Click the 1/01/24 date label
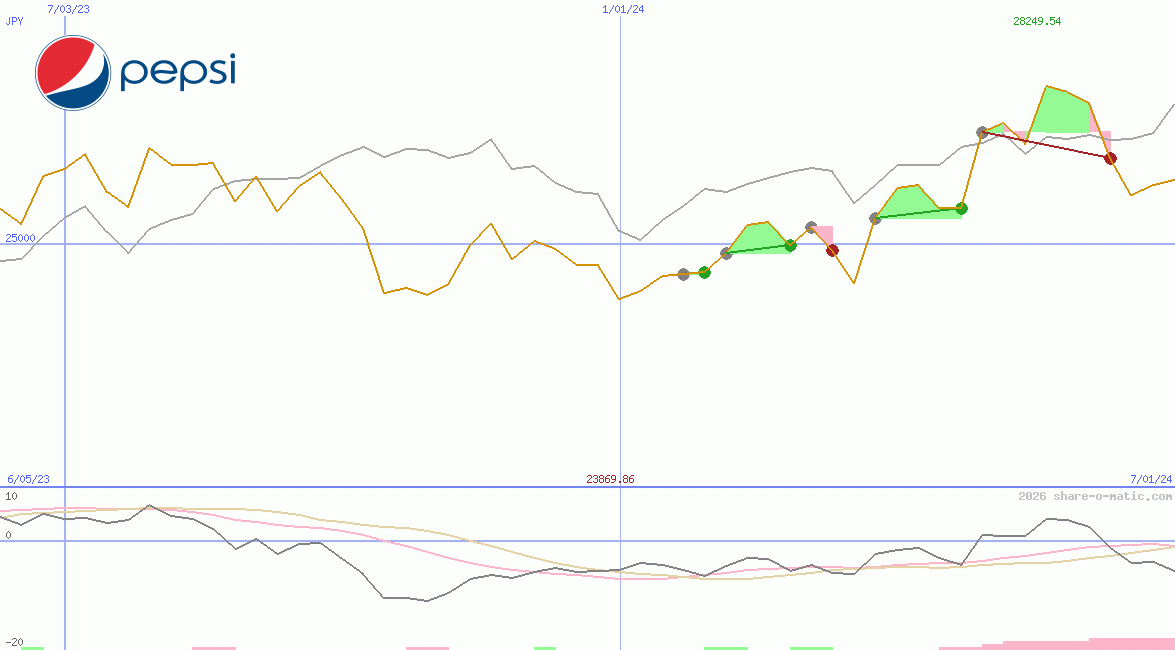1175x650 pixels. click(623, 9)
